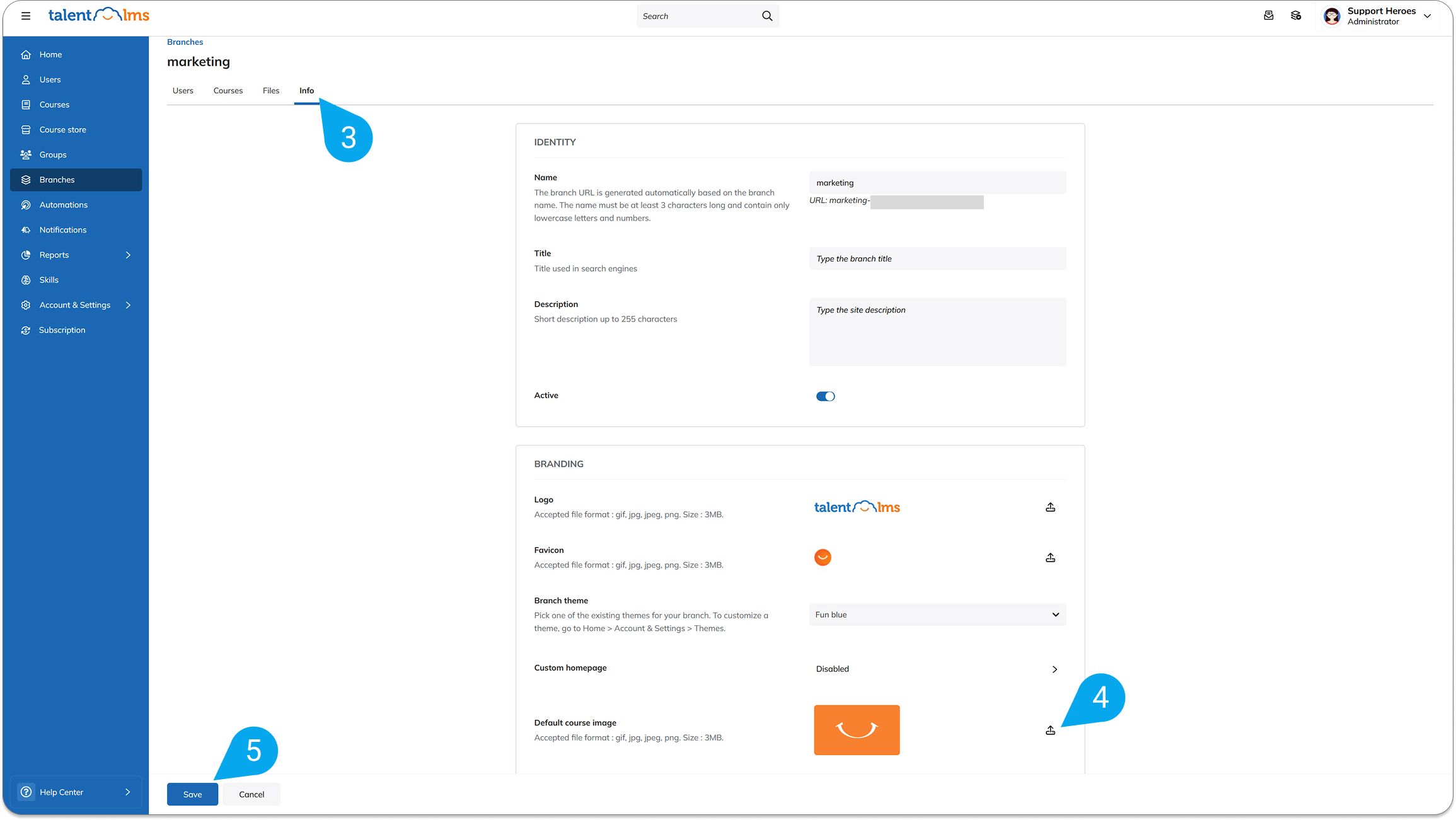Focus the branch title input field
This screenshot has width=1456, height=820.
pyautogui.click(x=937, y=258)
